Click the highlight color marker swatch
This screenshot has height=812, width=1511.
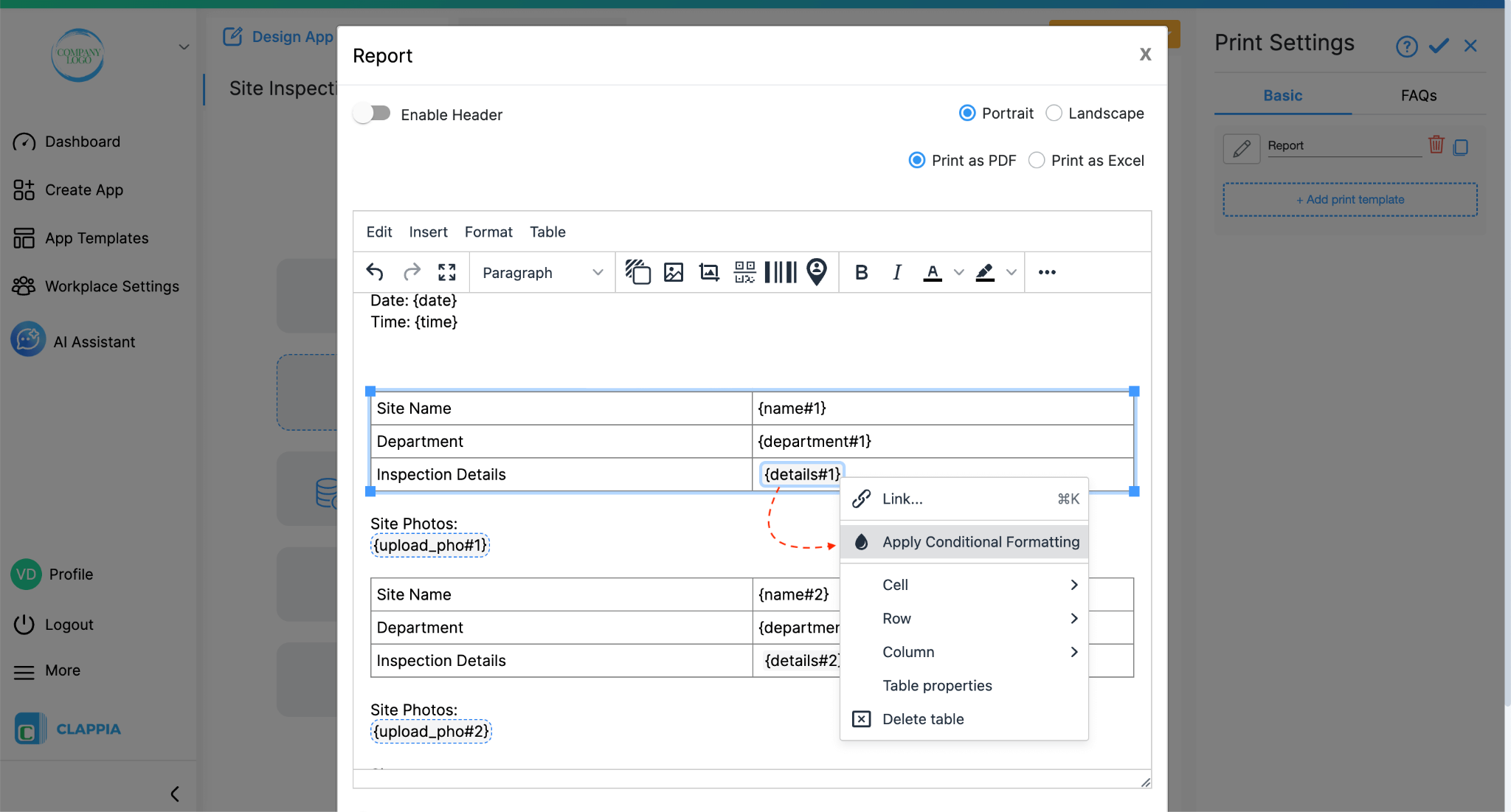click(x=985, y=272)
